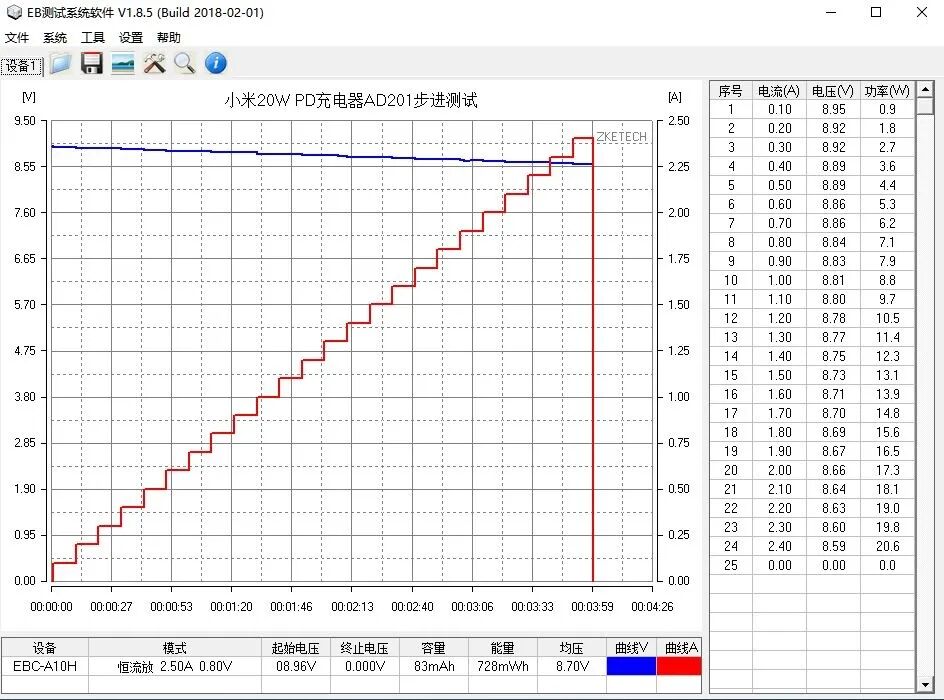Click the 电压(V) column header
944x700 pixels.
click(x=833, y=91)
